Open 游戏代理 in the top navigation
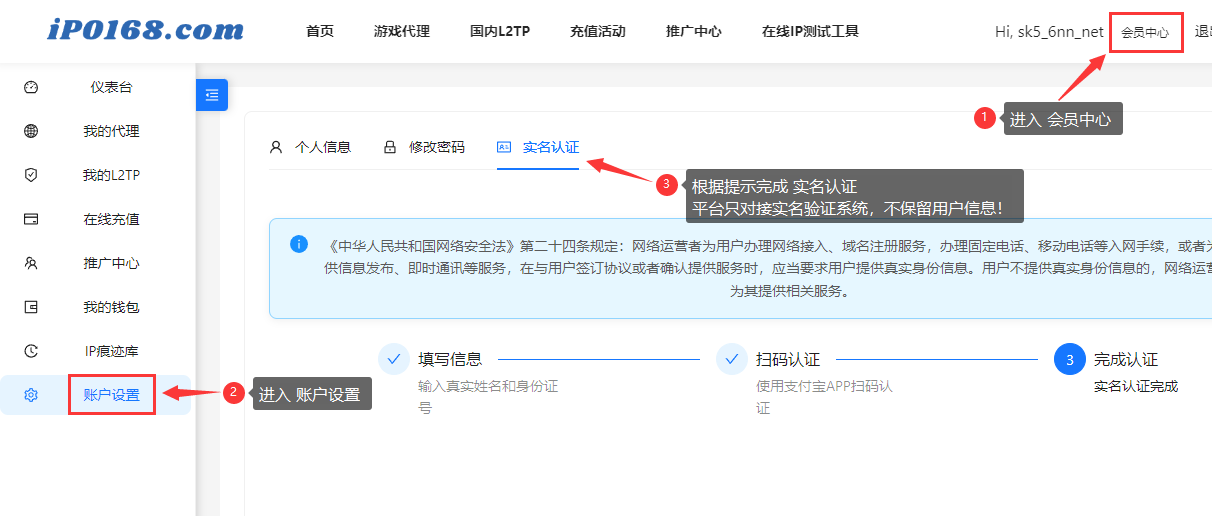Image resolution: width=1212 pixels, height=516 pixels. pos(402,31)
